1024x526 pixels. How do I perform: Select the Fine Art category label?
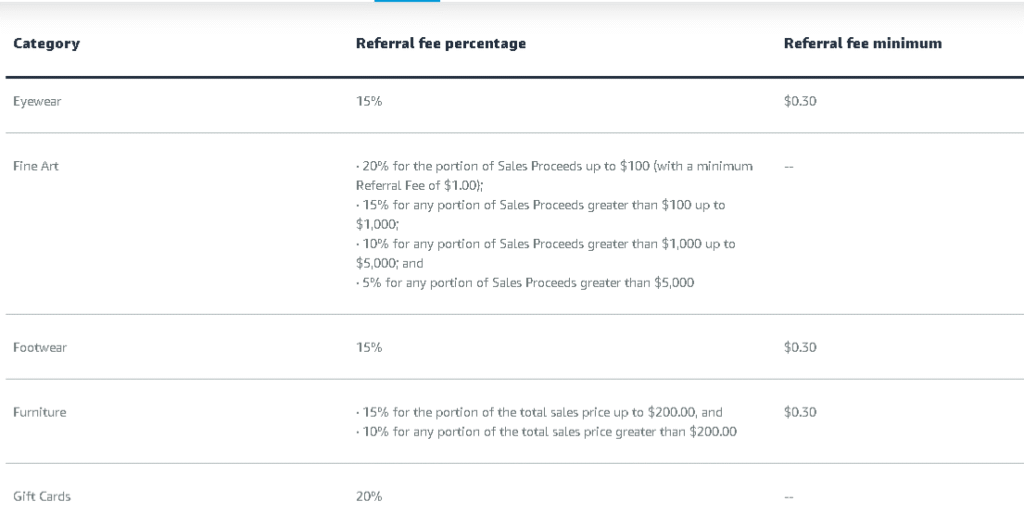click(36, 166)
